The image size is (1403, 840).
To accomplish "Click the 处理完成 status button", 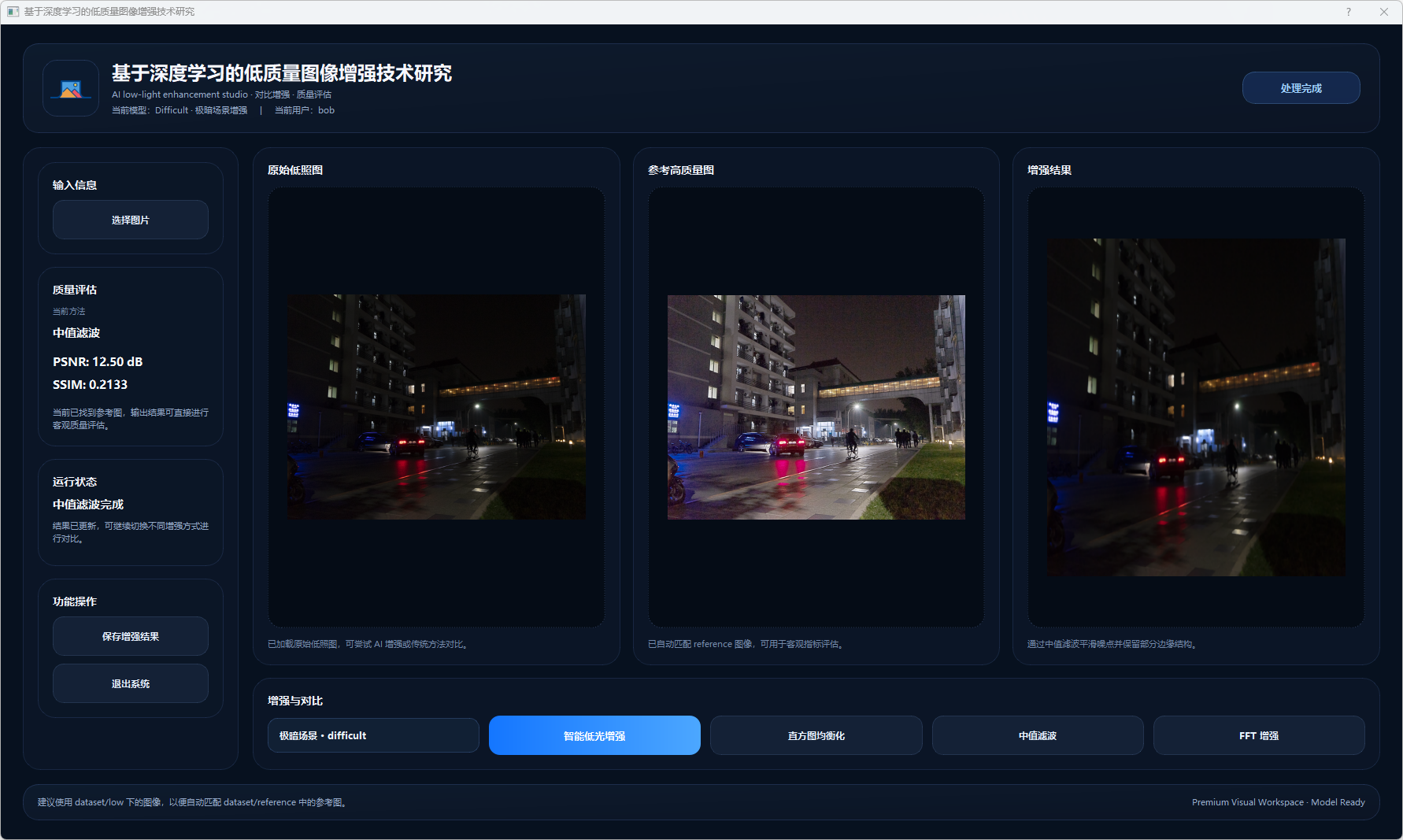I will point(1301,88).
